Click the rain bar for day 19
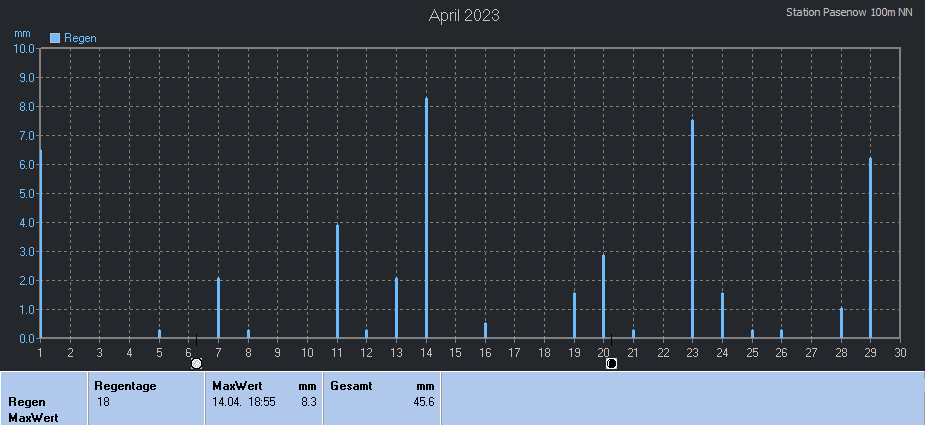The width and height of the screenshot is (925, 425). click(x=575, y=315)
